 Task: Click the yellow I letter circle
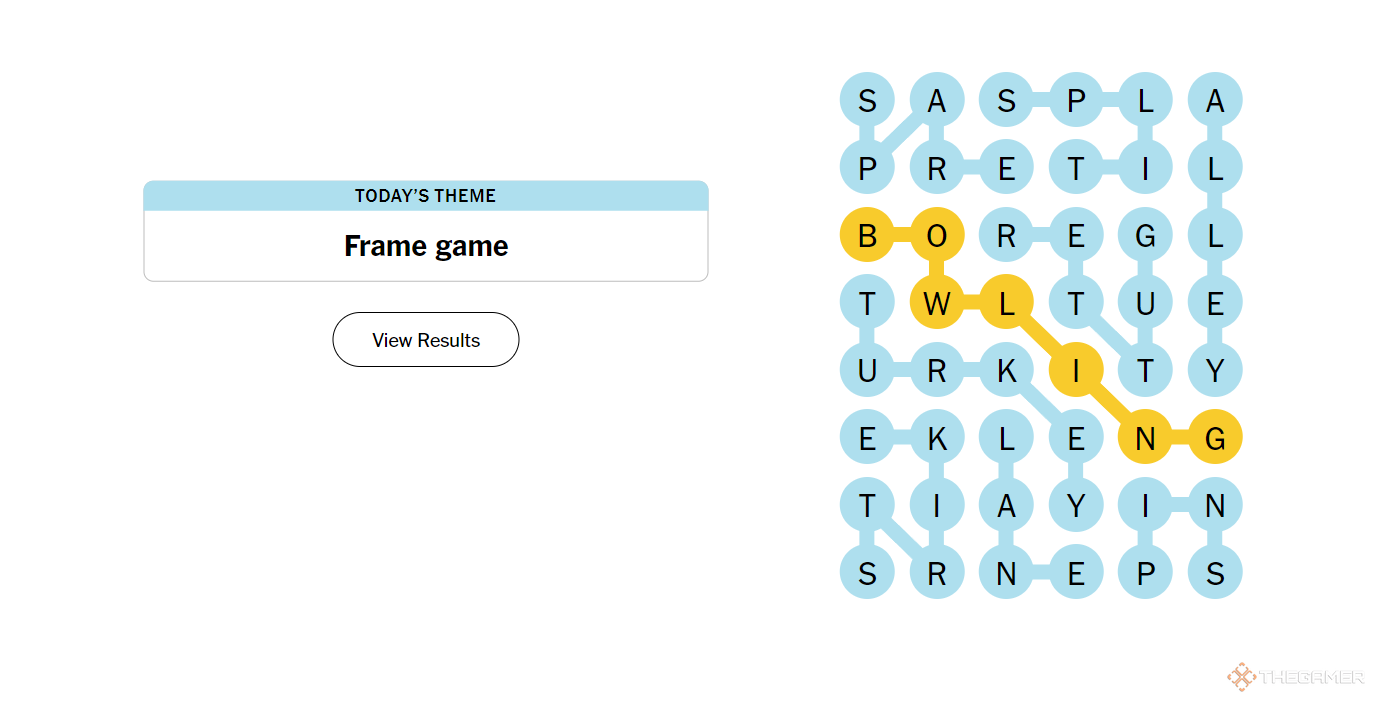pyautogui.click(x=1076, y=370)
